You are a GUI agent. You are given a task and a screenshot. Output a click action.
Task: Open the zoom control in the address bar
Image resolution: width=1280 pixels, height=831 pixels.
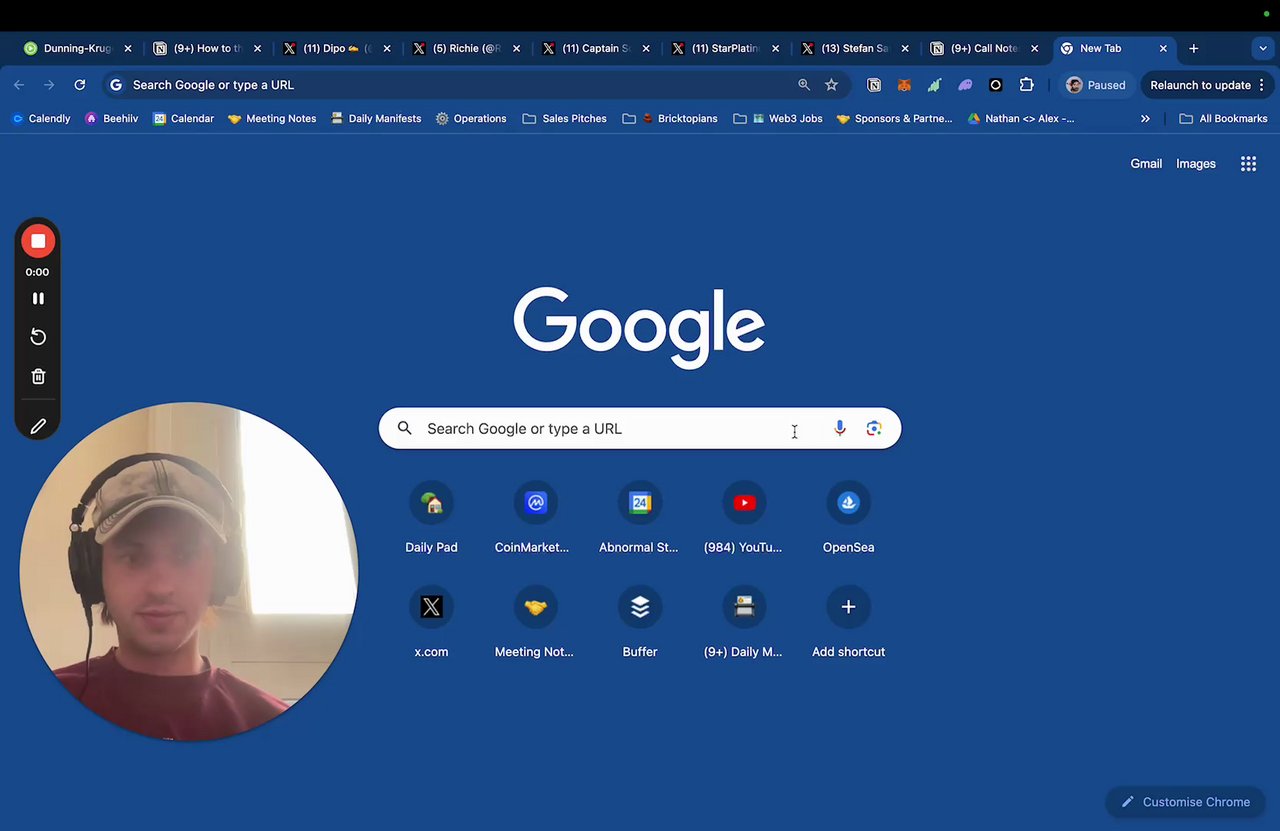coord(804,85)
